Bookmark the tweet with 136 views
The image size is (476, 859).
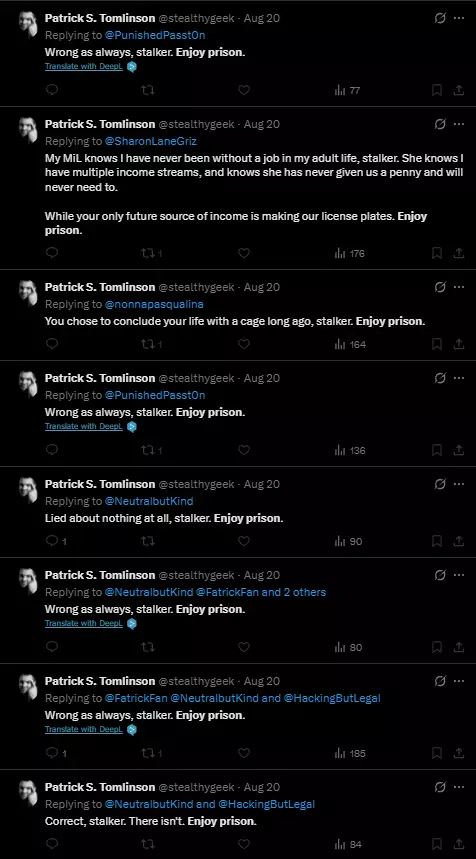[437, 451]
